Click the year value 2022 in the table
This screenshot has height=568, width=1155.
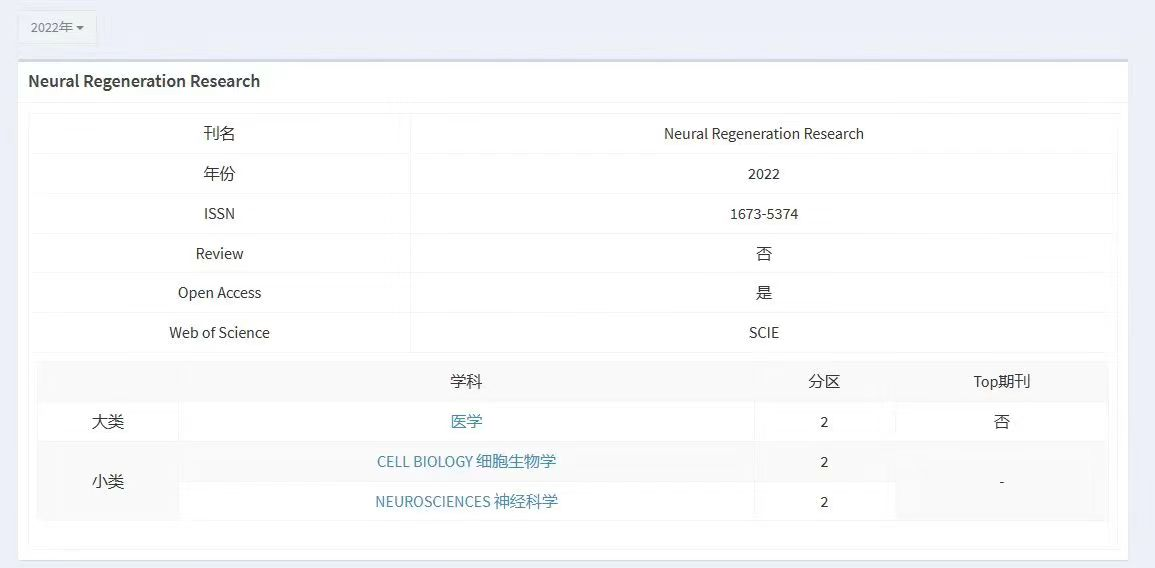[x=764, y=175]
